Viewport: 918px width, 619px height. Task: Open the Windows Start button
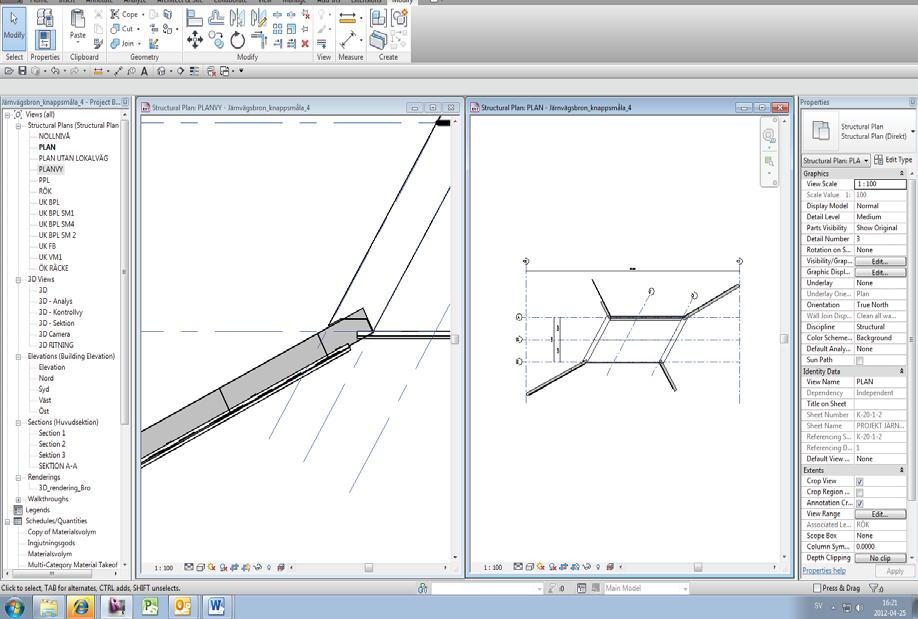tap(14, 607)
